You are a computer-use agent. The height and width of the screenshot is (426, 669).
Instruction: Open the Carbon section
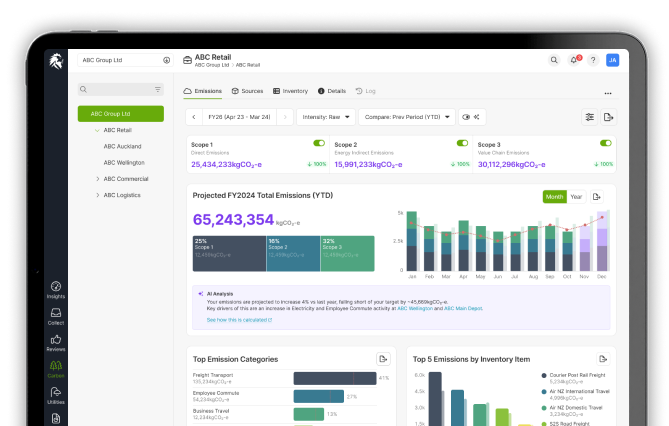[56, 370]
